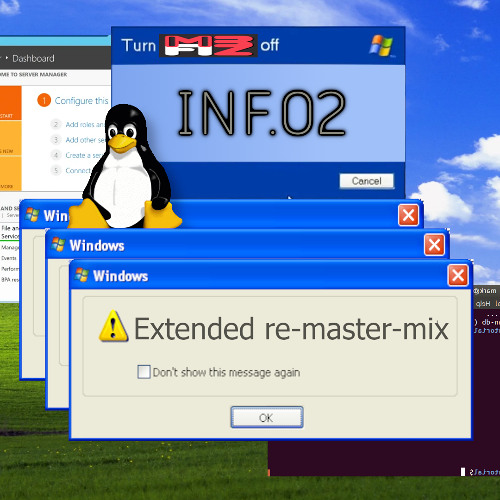Viewport: 500px width, 500px height.
Task: Click the flag icon in the middle Windows dialog title
Action: click(58, 245)
